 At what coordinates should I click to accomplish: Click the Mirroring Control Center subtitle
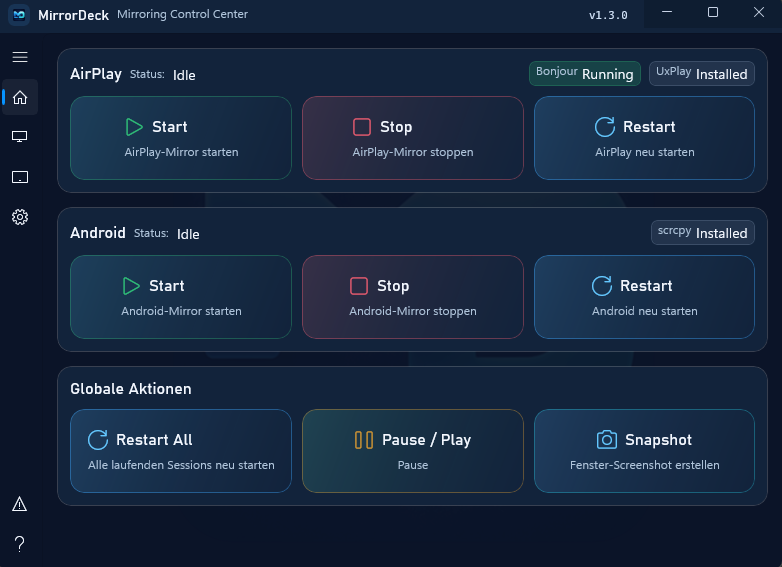point(183,14)
